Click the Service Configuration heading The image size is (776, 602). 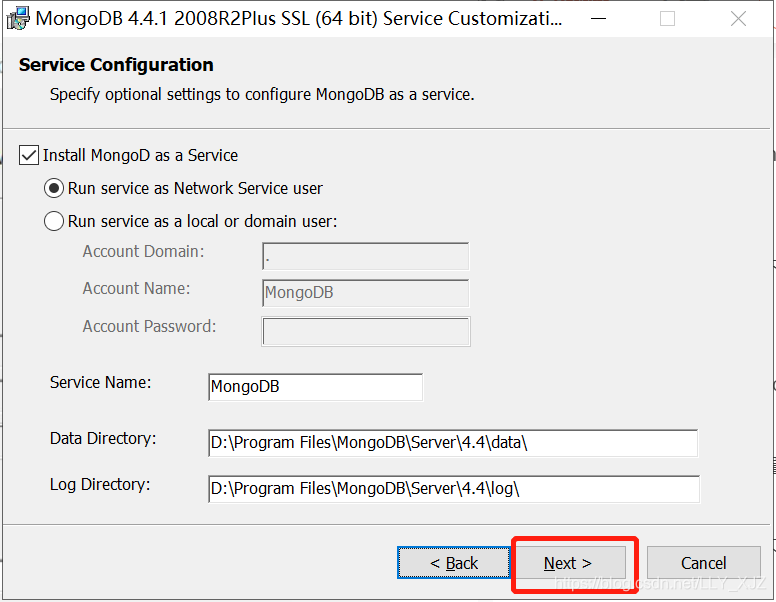[116, 65]
